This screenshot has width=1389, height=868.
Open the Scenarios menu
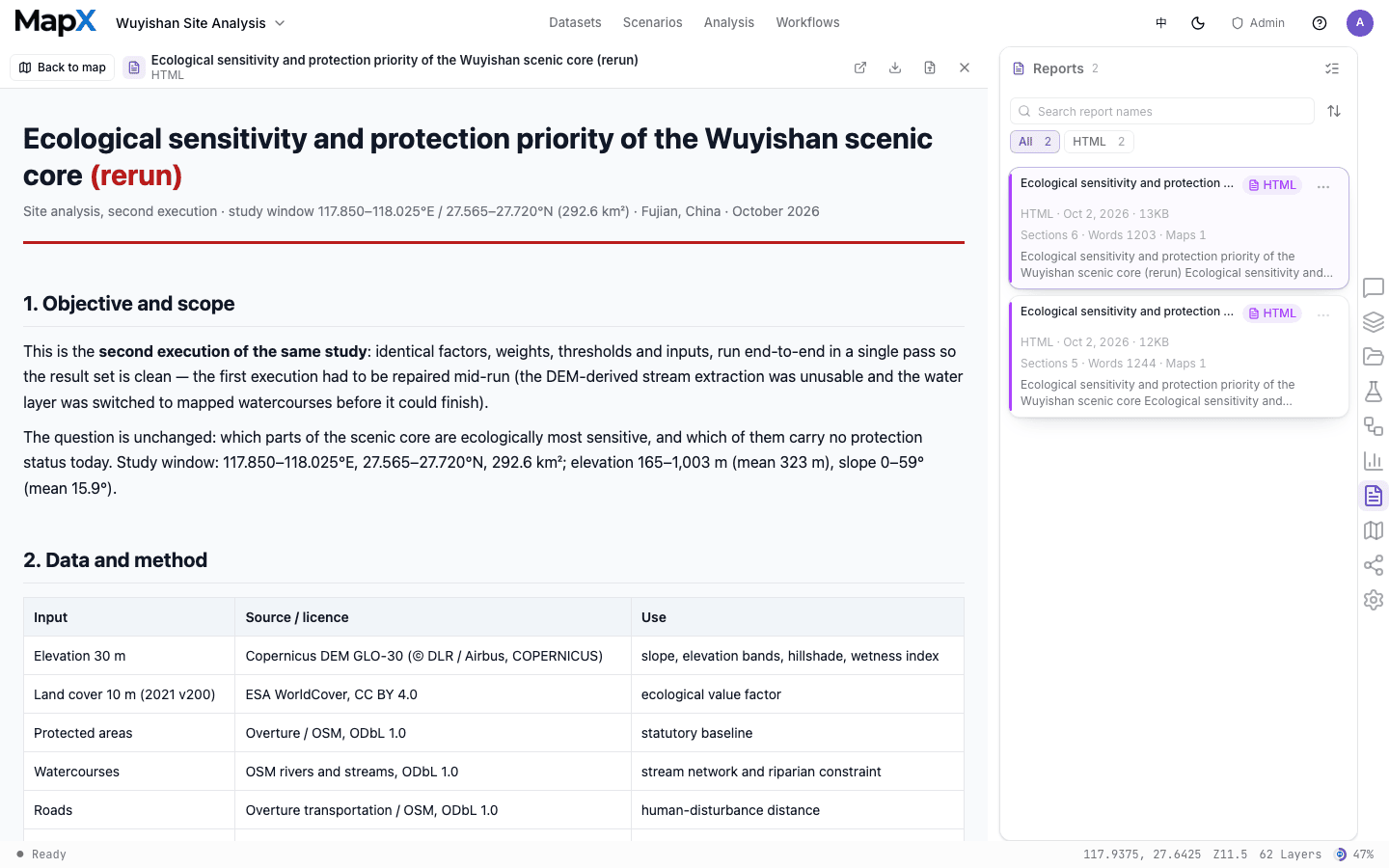(x=652, y=22)
